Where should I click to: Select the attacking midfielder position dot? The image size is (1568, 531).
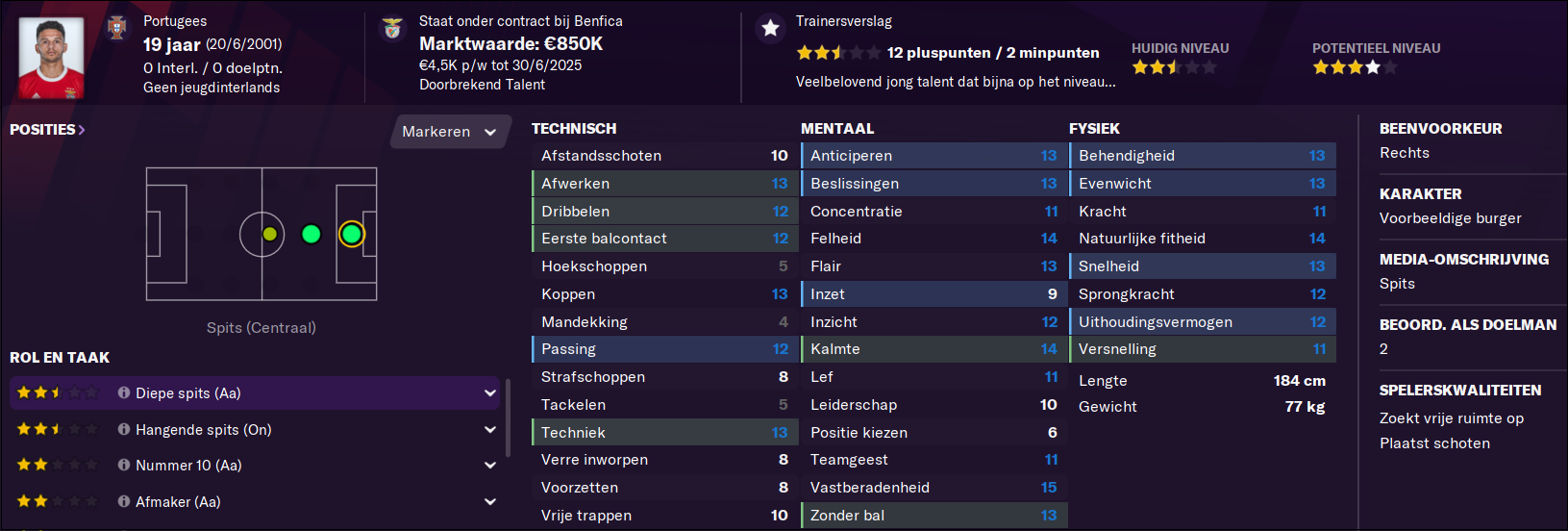(311, 234)
